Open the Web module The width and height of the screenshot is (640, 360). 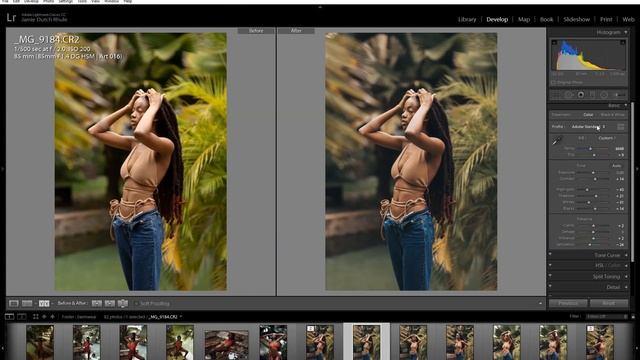[x=628, y=19]
